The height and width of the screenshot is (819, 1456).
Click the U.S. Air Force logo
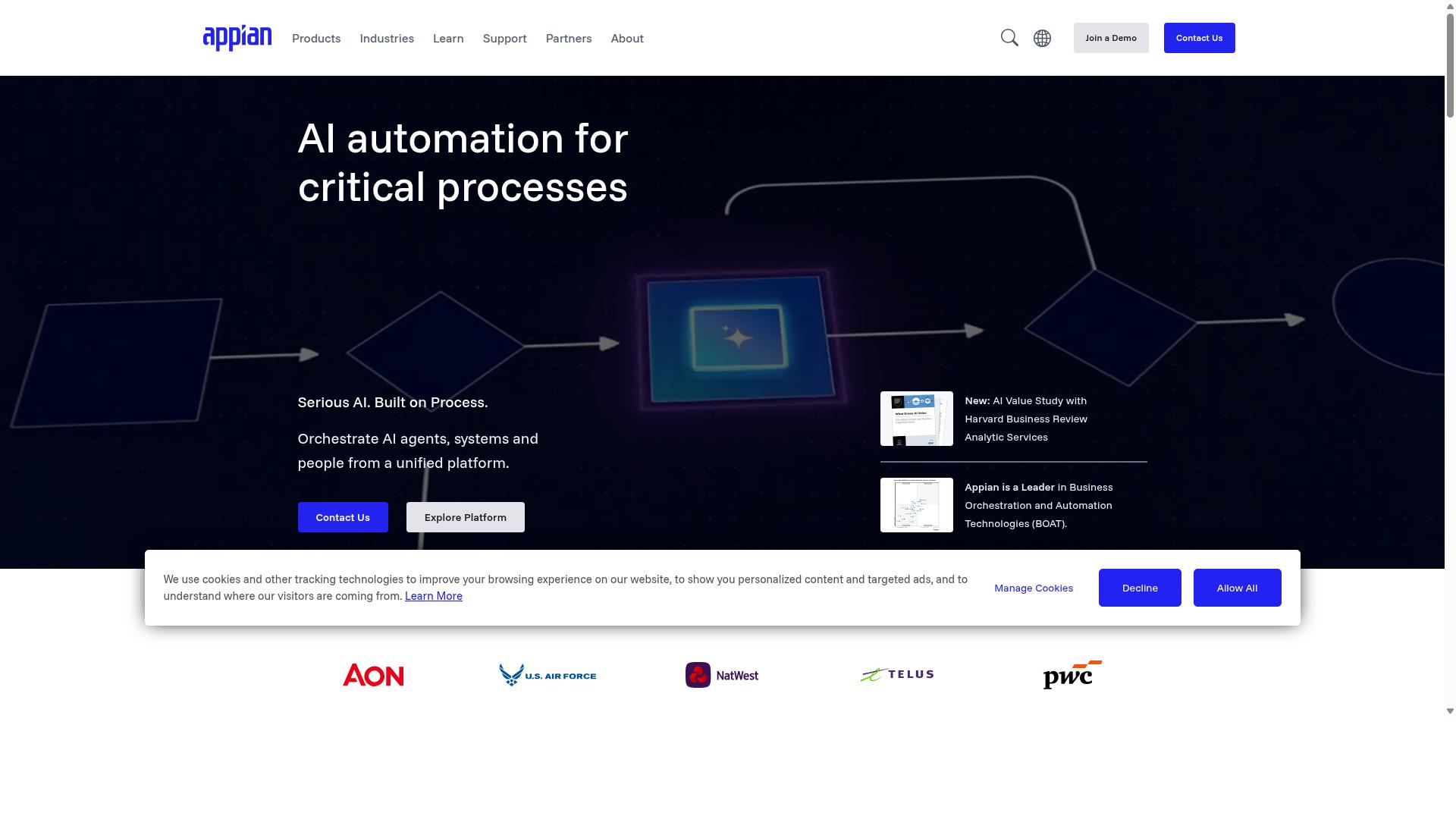coord(548,675)
